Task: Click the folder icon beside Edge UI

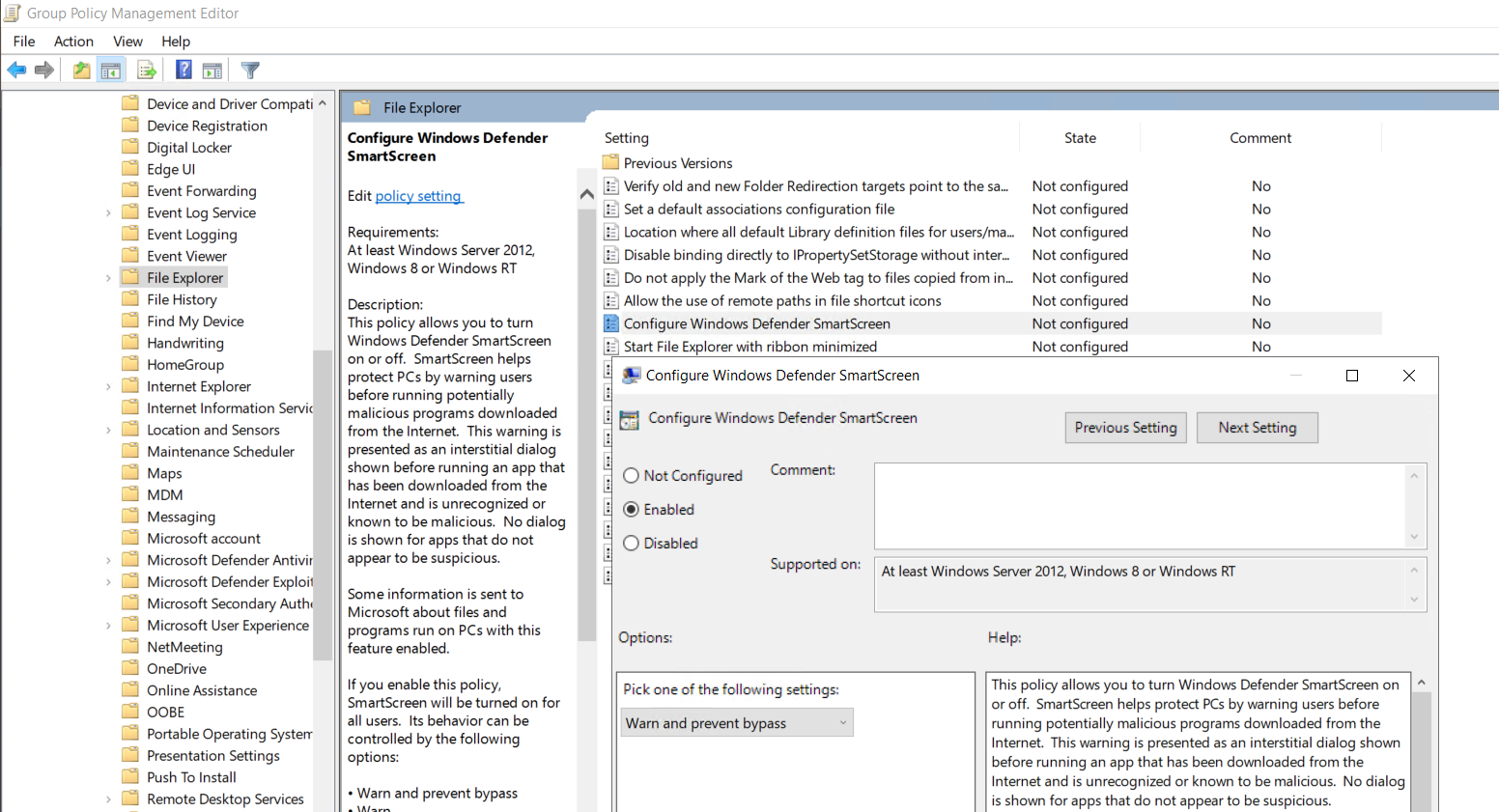Action: point(130,168)
